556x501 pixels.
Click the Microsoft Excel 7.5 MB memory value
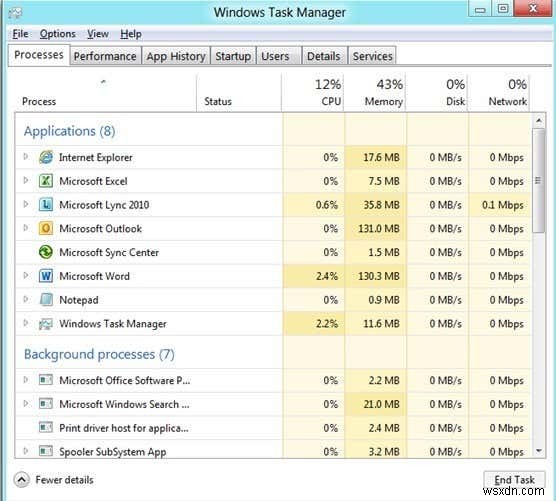pos(384,181)
